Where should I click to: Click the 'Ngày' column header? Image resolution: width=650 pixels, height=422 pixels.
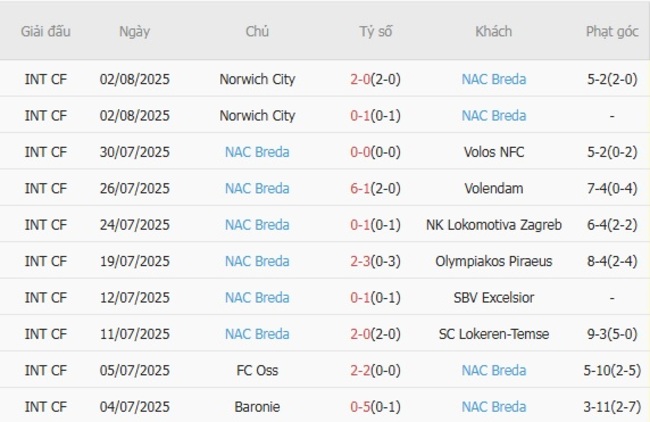tap(134, 31)
